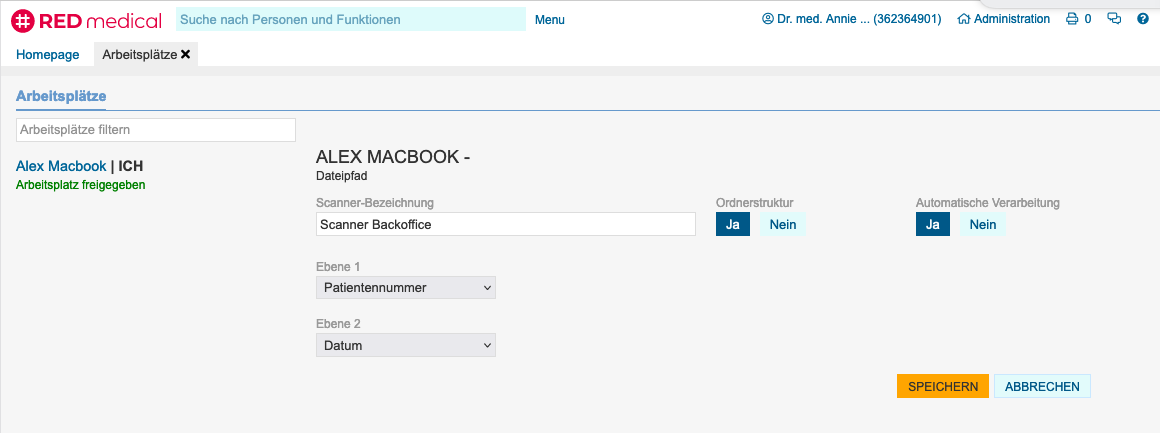
Task: Click the user profile icon
Action: pyautogui.click(x=768, y=19)
